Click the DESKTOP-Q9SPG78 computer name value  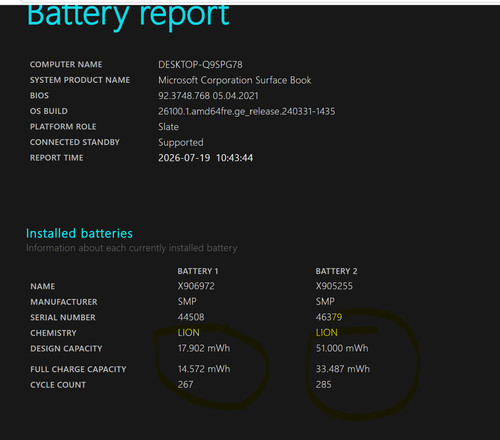click(200, 65)
